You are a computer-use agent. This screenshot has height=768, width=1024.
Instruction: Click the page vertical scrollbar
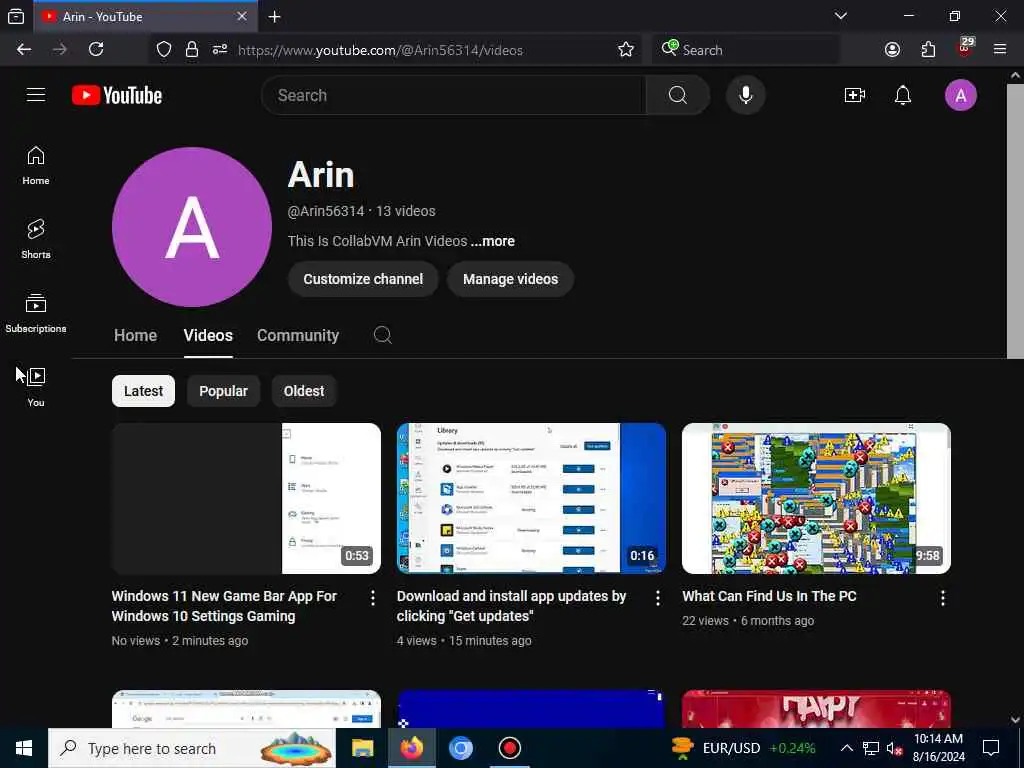point(1015,221)
